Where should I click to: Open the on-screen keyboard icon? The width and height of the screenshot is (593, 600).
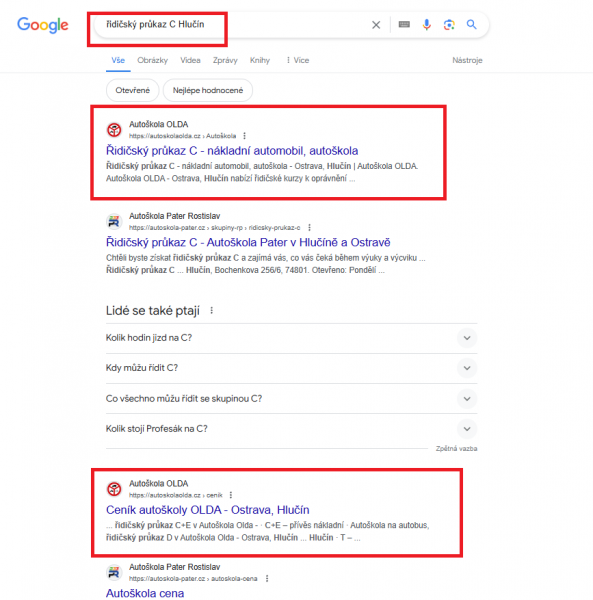(x=404, y=24)
